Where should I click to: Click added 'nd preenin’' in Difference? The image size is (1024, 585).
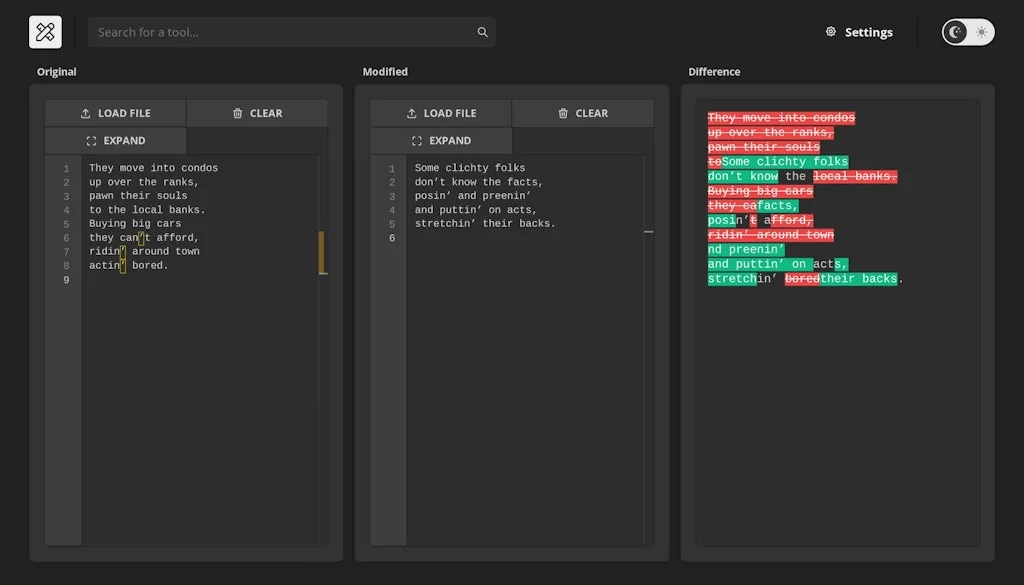point(746,249)
